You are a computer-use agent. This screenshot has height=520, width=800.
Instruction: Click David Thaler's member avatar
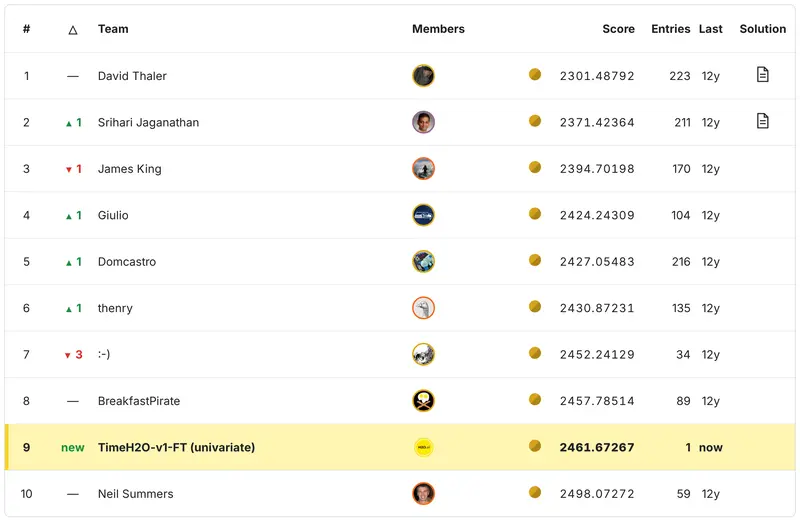423,76
